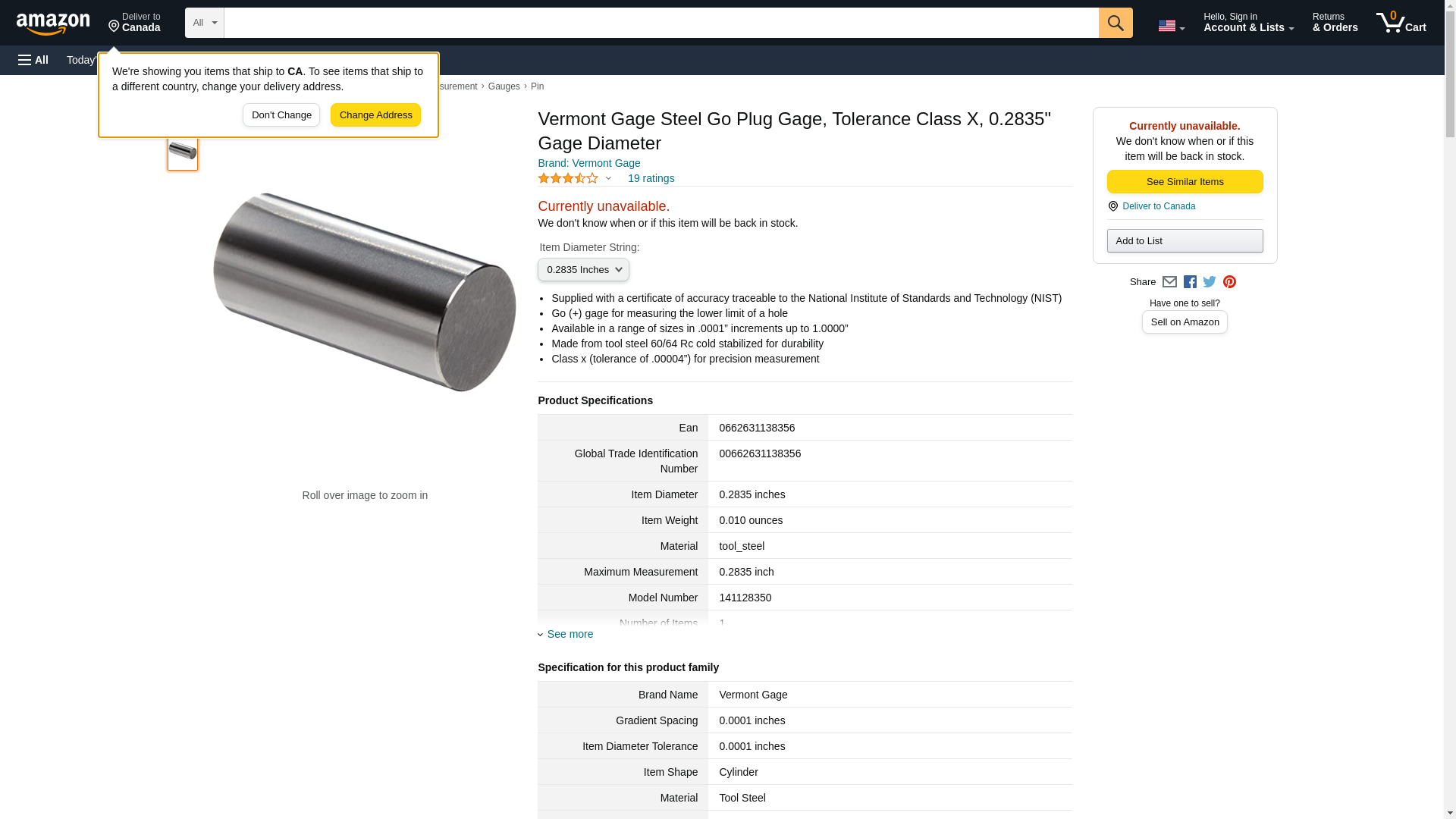Share product on Twitter
This screenshot has width=1456, height=819.
coord(1210,282)
